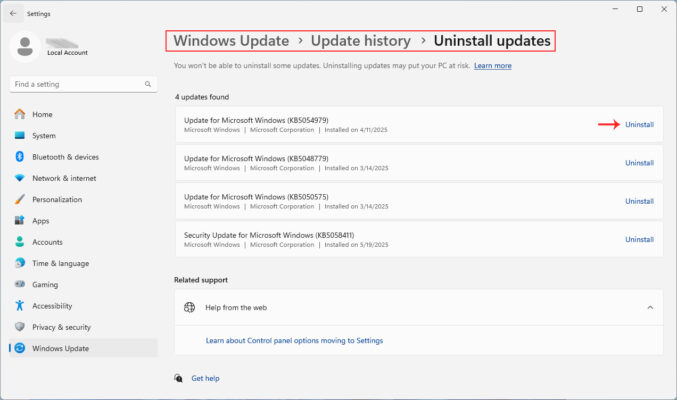The image size is (677, 400).
Task: Click the Personalization paintbrush icon
Action: [x=19, y=199]
